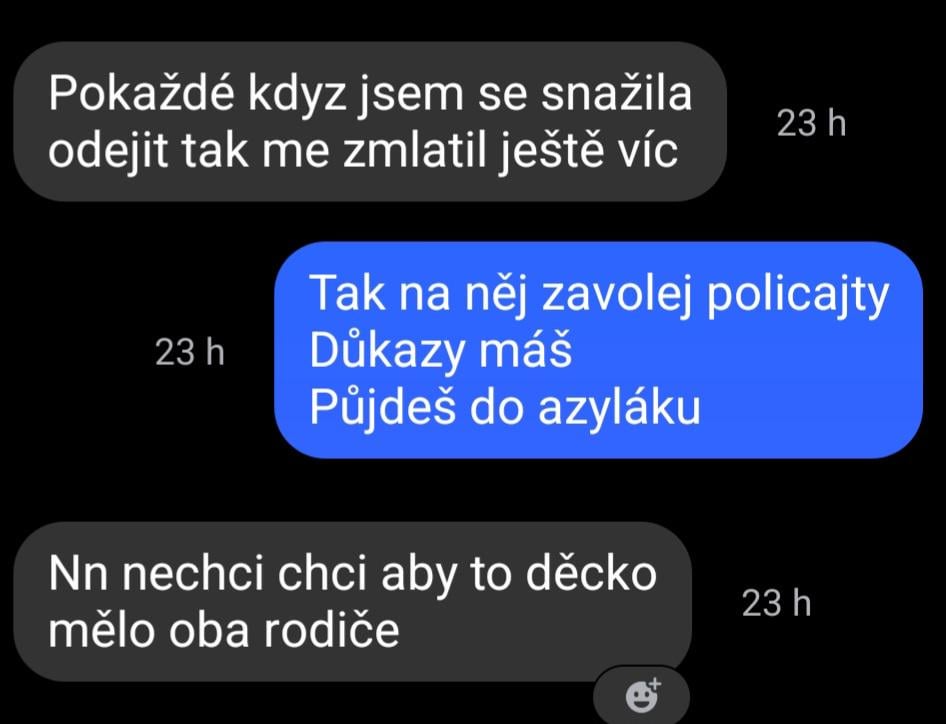Select the word "snažila" in the first message
The height and width of the screenshot is (724, 946).
point(616,94)
